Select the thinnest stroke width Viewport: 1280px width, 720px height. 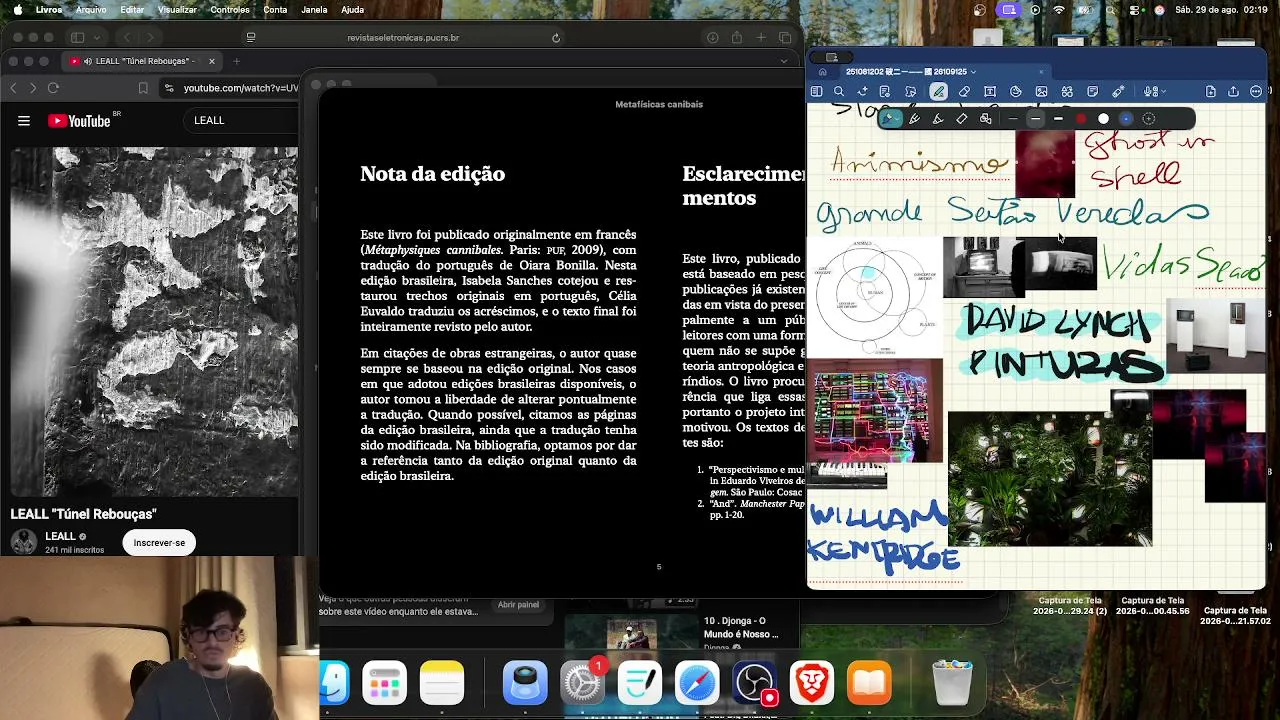[1013, 119]
